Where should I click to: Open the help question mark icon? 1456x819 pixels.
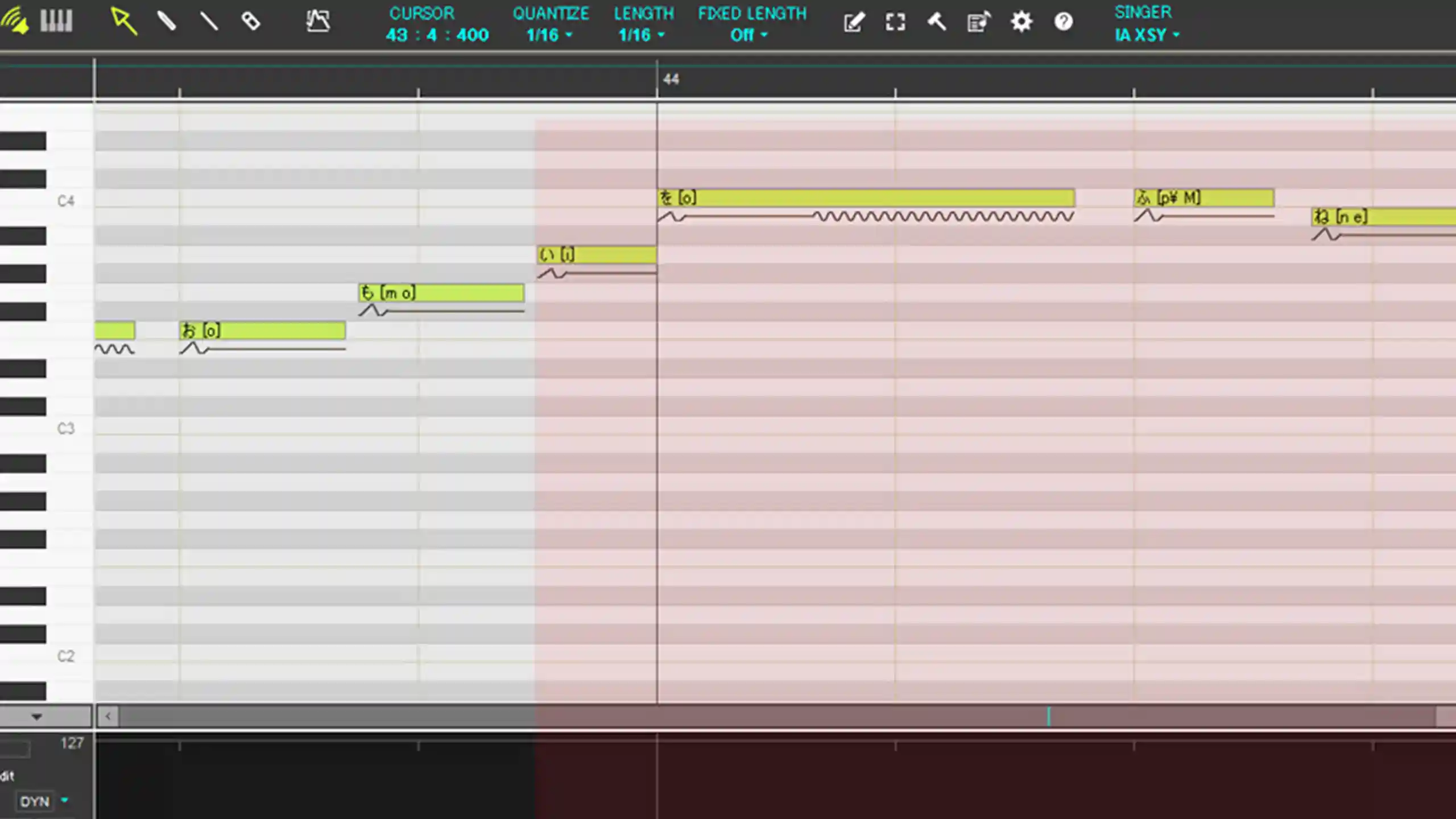tap(1064, 23)
